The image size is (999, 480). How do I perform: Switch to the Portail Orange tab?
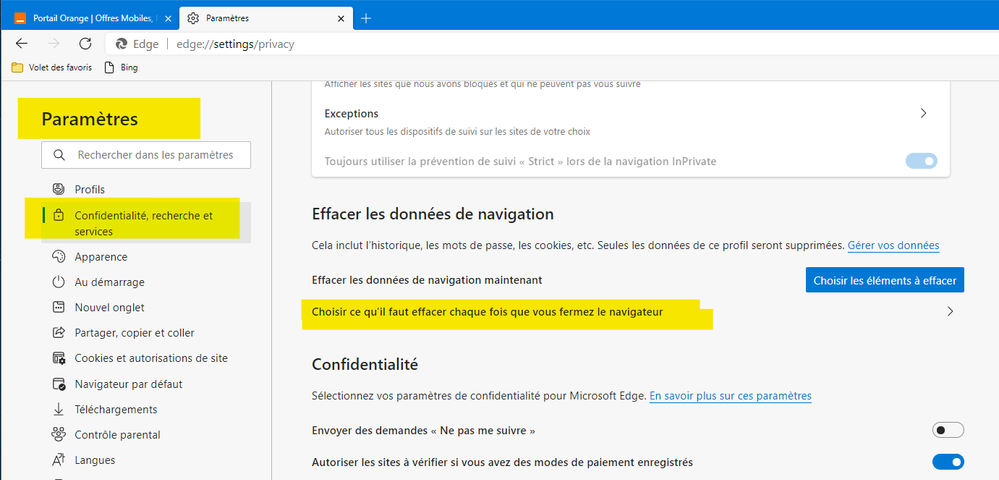click(x=93, y=18)
